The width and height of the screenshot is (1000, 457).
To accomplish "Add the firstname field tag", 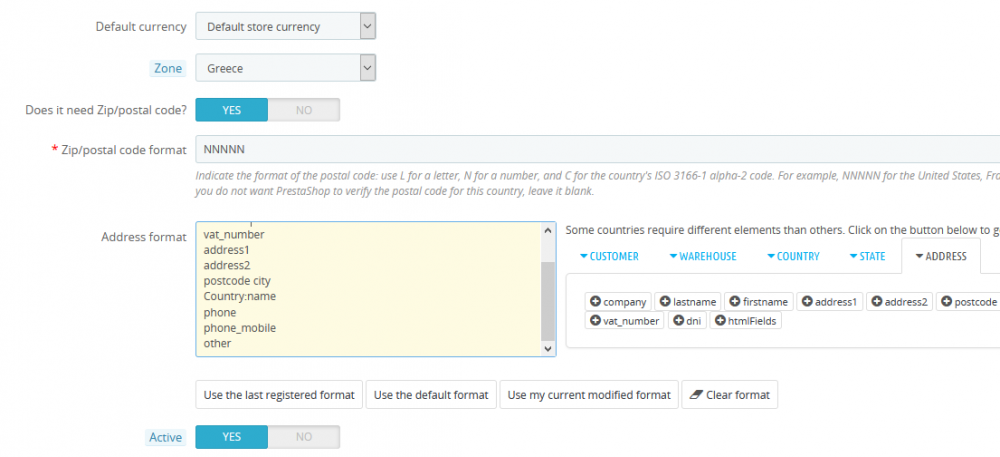I will click(759, 301).
